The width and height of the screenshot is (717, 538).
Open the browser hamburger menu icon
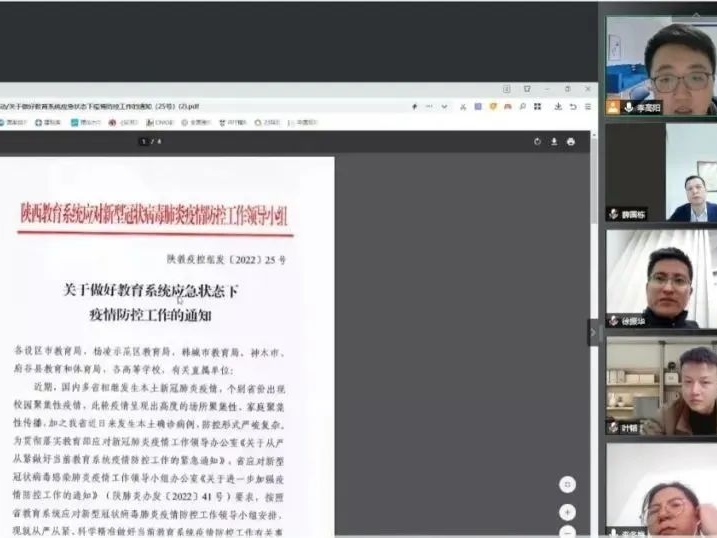(x=588, y=107)
